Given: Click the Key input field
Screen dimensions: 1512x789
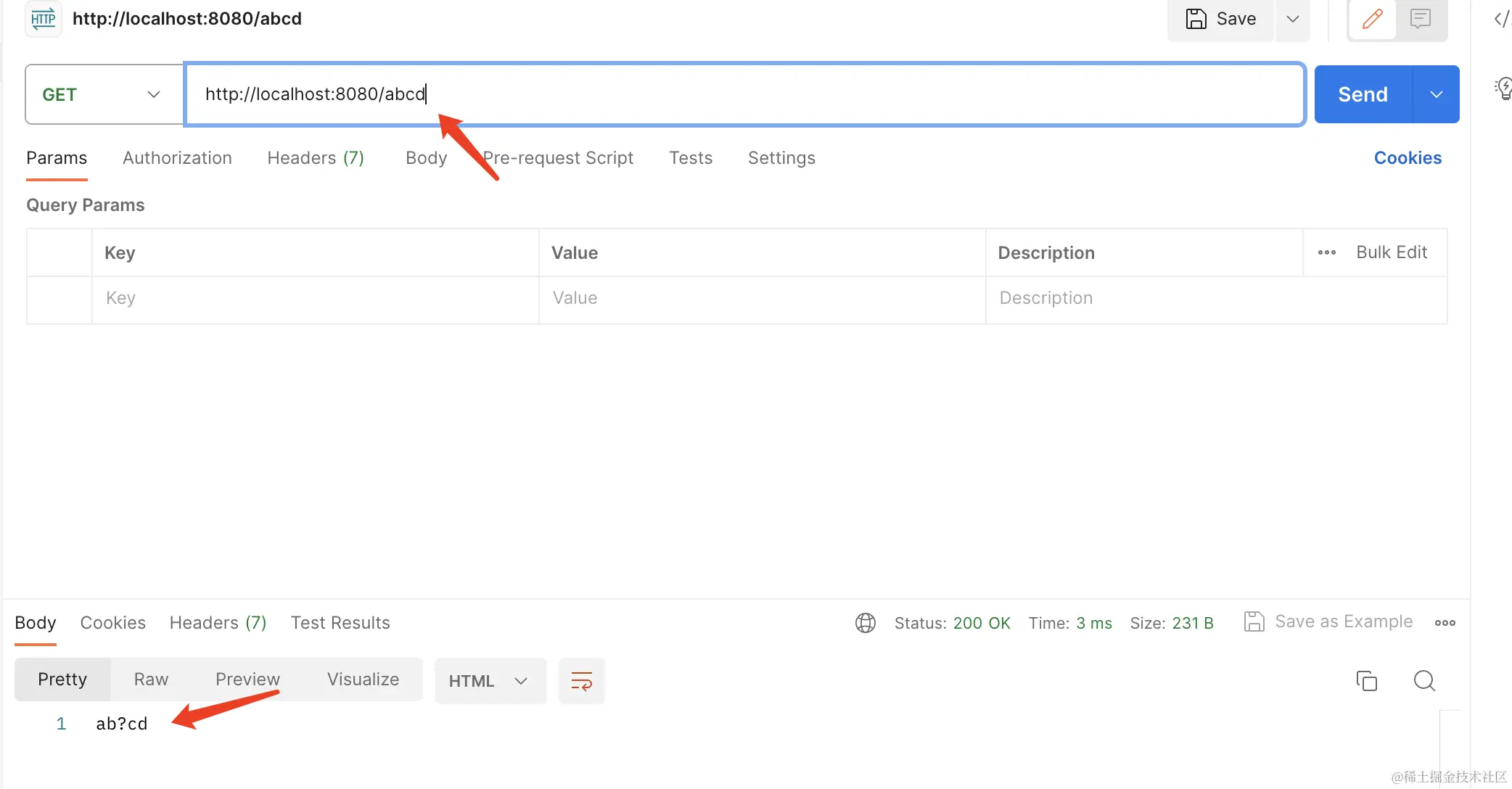Looking at the screenshot, I should [315, 298].
